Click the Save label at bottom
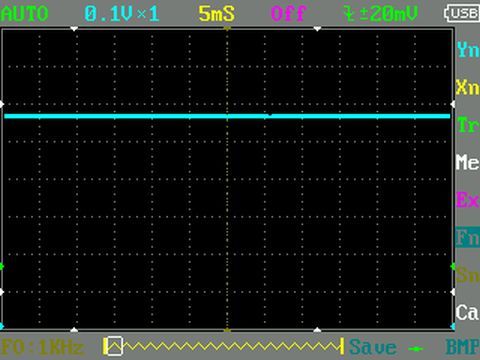Image resolution: width=480 pixels, height=360 pixels. [x=373, y=347]
